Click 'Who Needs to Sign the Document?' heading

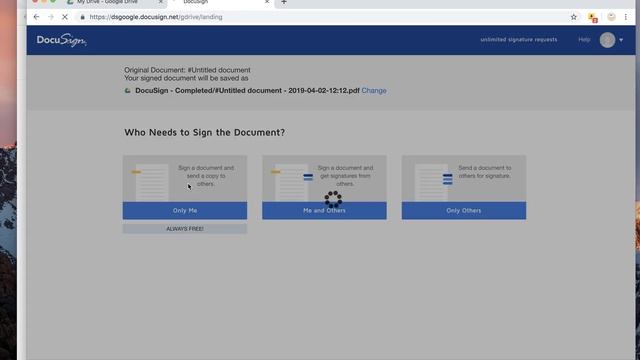(204, 132)
